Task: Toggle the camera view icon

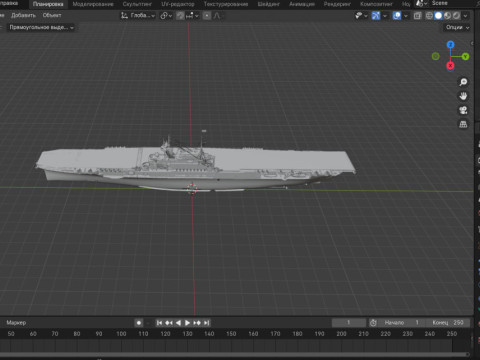Action: [x=463, y=110]
